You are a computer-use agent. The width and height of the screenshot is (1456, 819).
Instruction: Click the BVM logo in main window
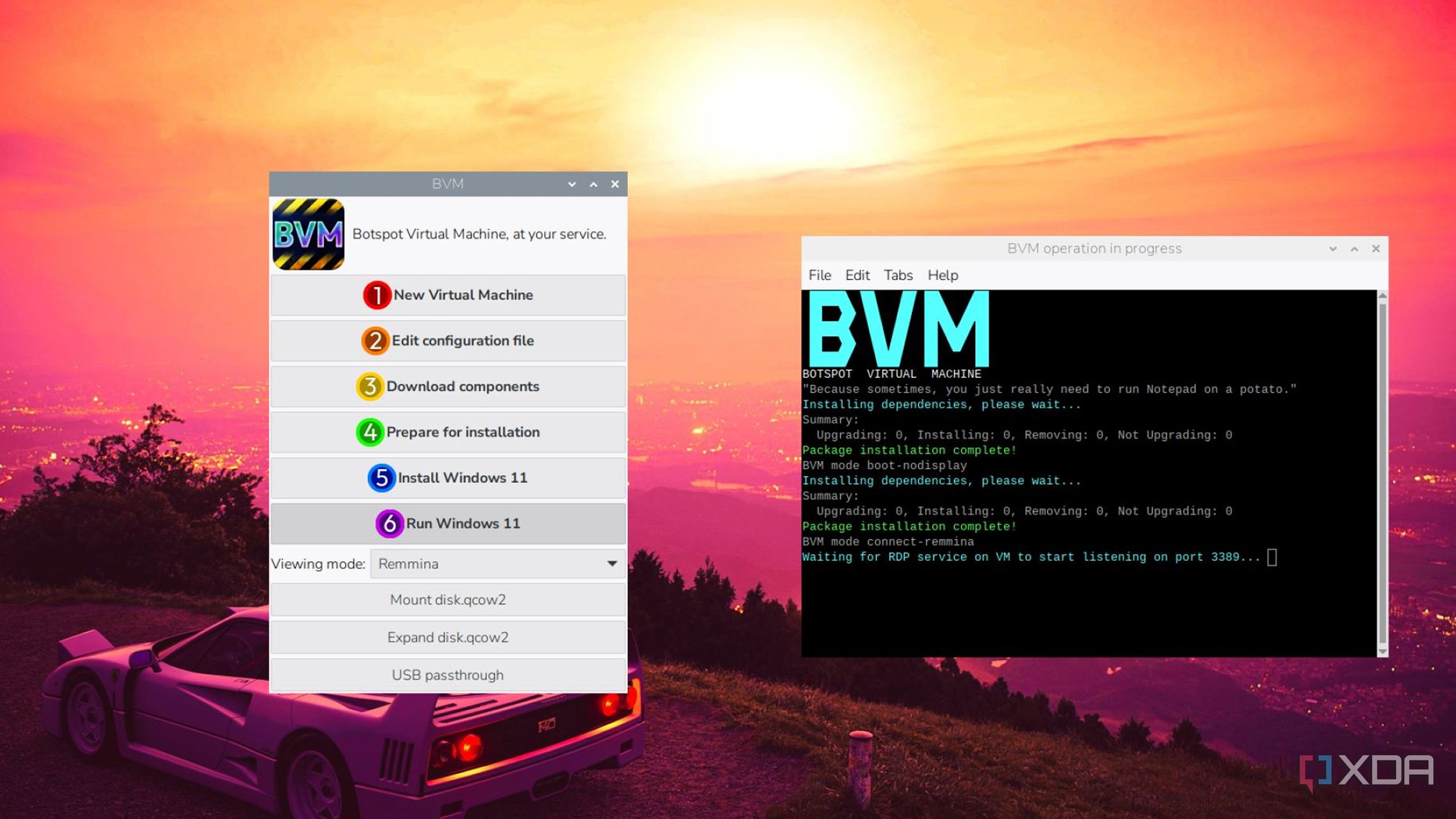point(308,234)
